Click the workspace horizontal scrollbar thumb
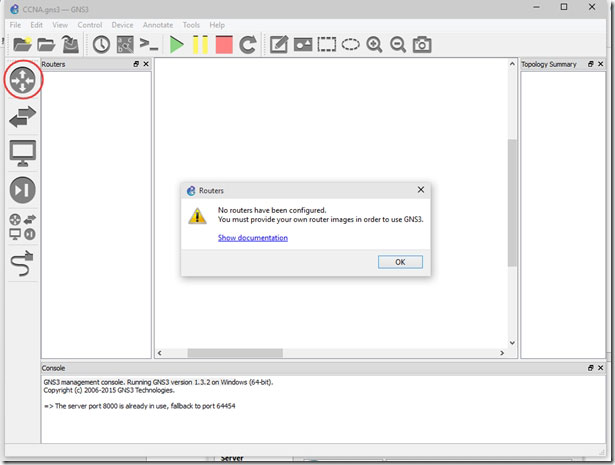Image resolution: width=615 pixels, height=465 pixels. coord(235,353)
